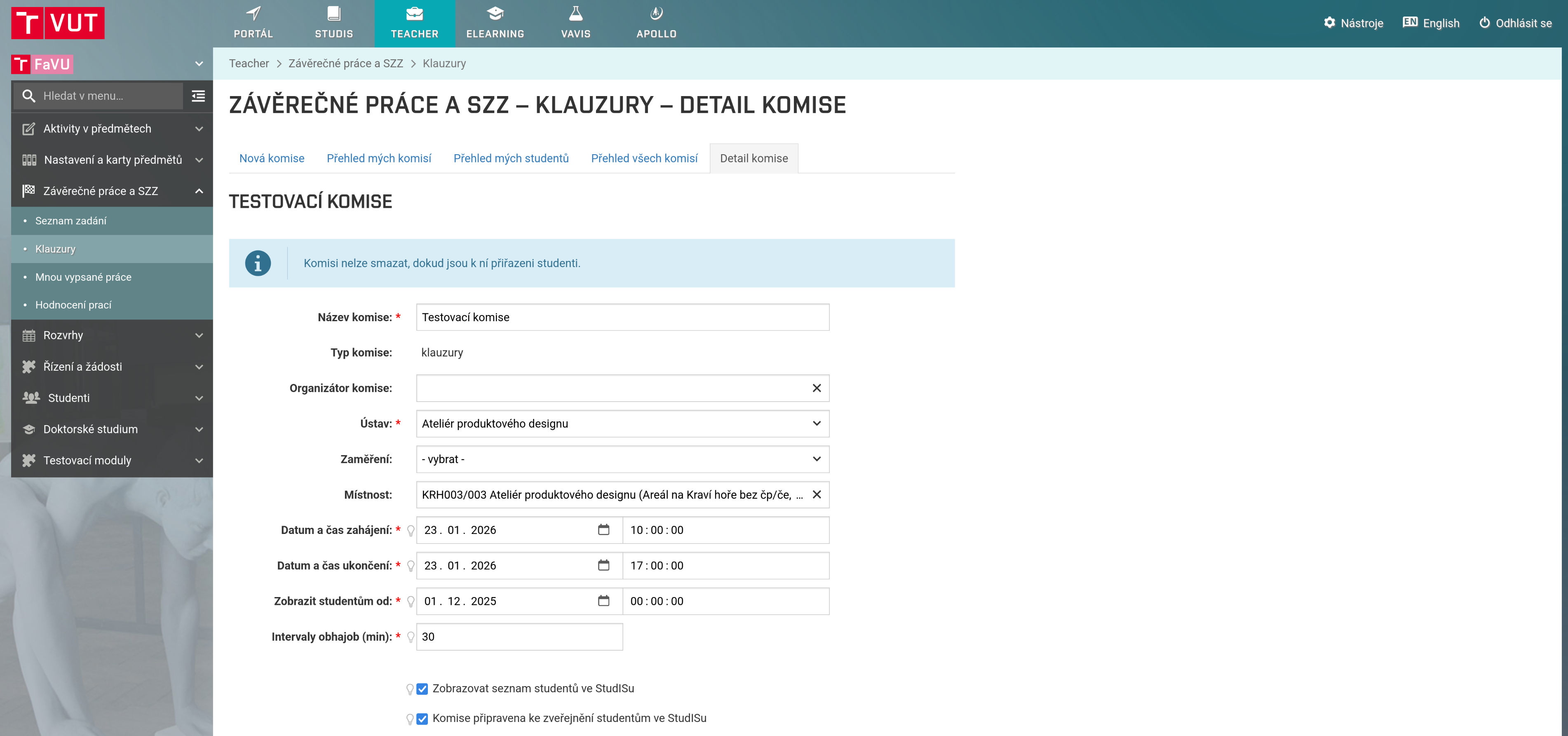Screen dimensions: 1568x736
Task: Click Závěrečné práce a SZZ breadcrumb link
Action: (x=346, y=63)
